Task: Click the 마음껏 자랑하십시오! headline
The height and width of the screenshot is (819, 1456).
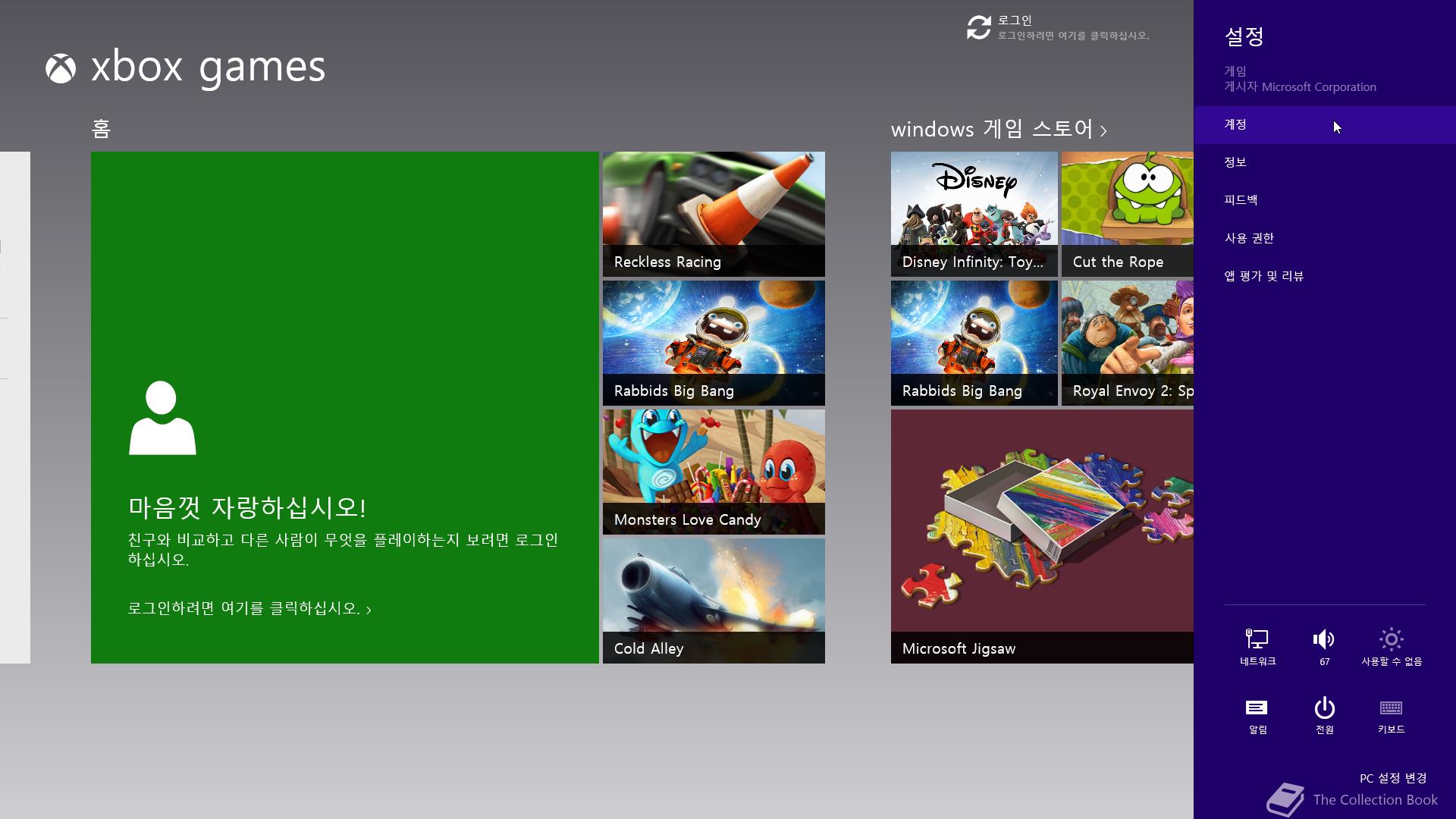Action: (247, 507)
